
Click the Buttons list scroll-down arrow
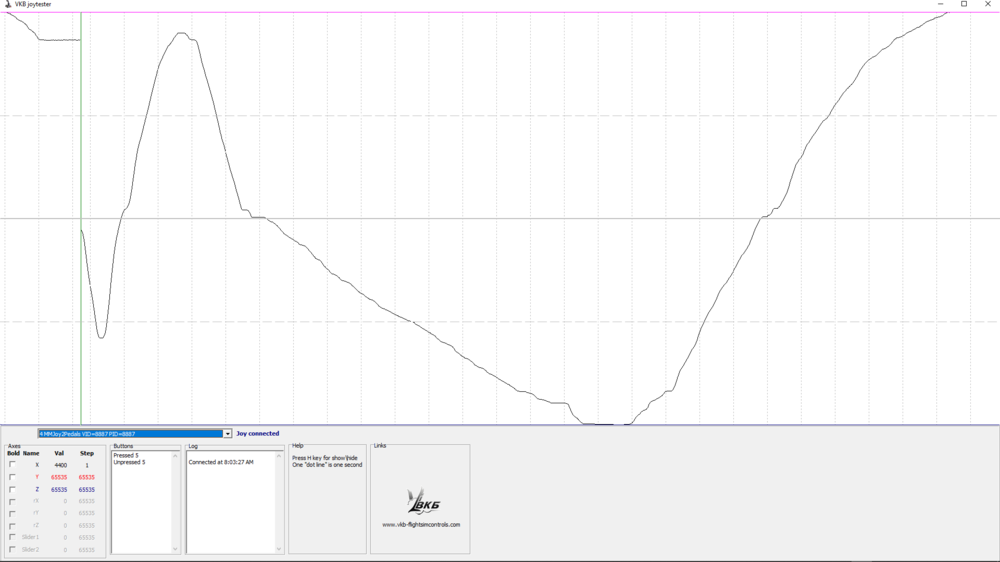[x=175, y=549]
